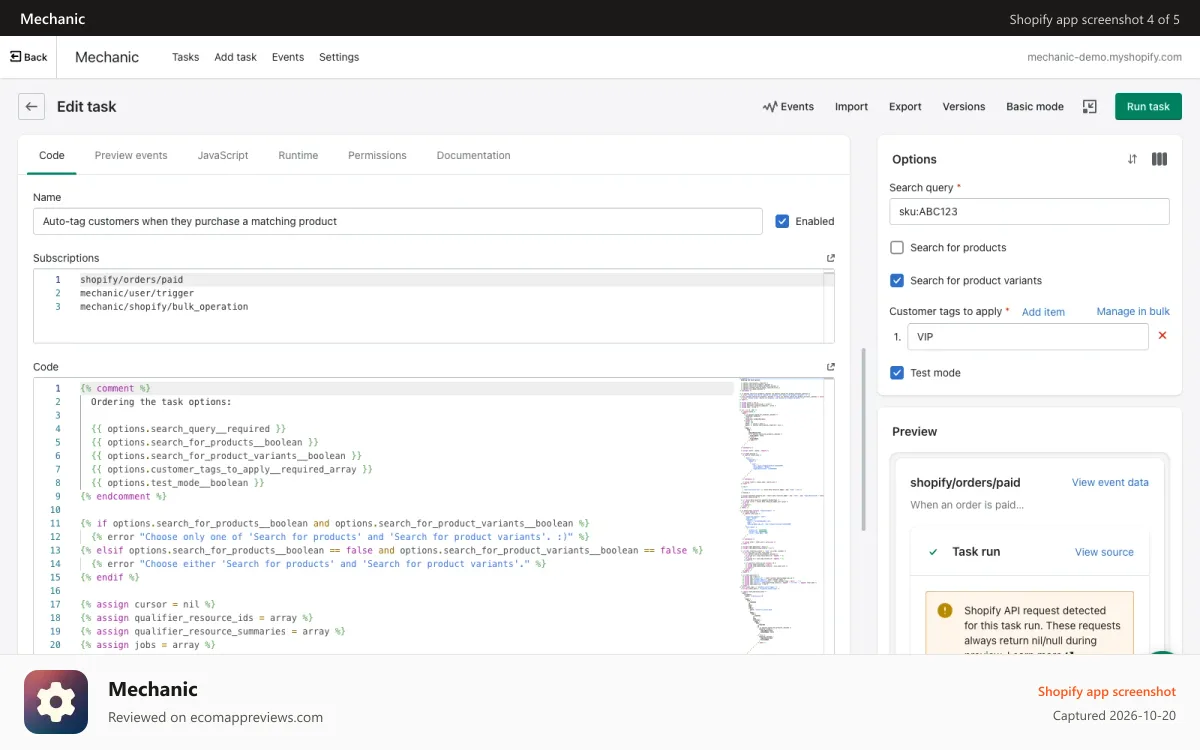The width and height of the screenshot is (1200, 750).
Task: Open Settings in top navigation
Action: pos(339,57)
